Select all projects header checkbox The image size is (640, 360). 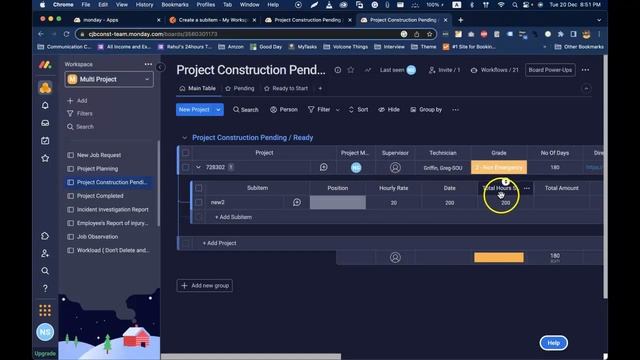[x=186, y=153]
